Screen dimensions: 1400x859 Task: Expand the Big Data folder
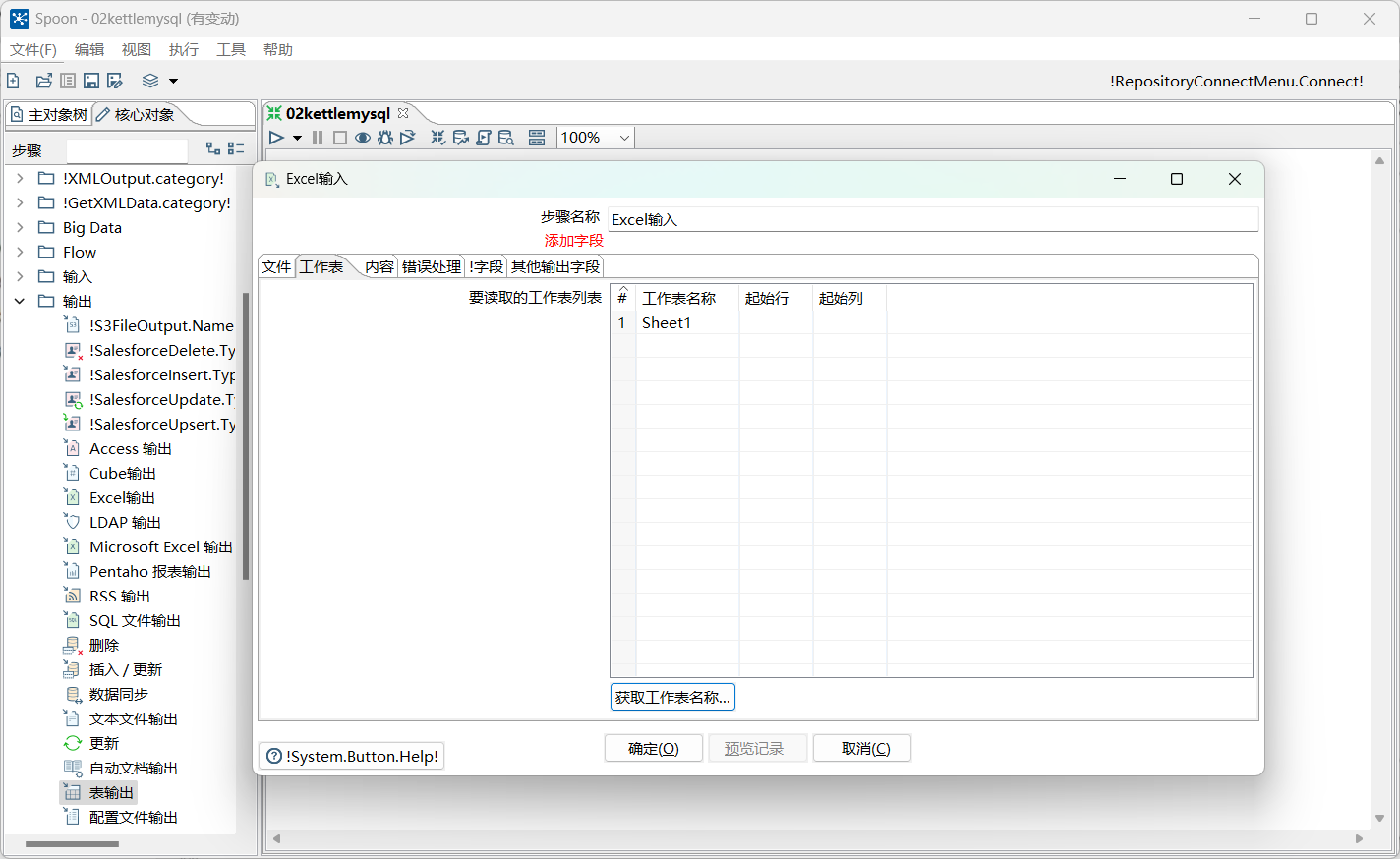point(21,227)
